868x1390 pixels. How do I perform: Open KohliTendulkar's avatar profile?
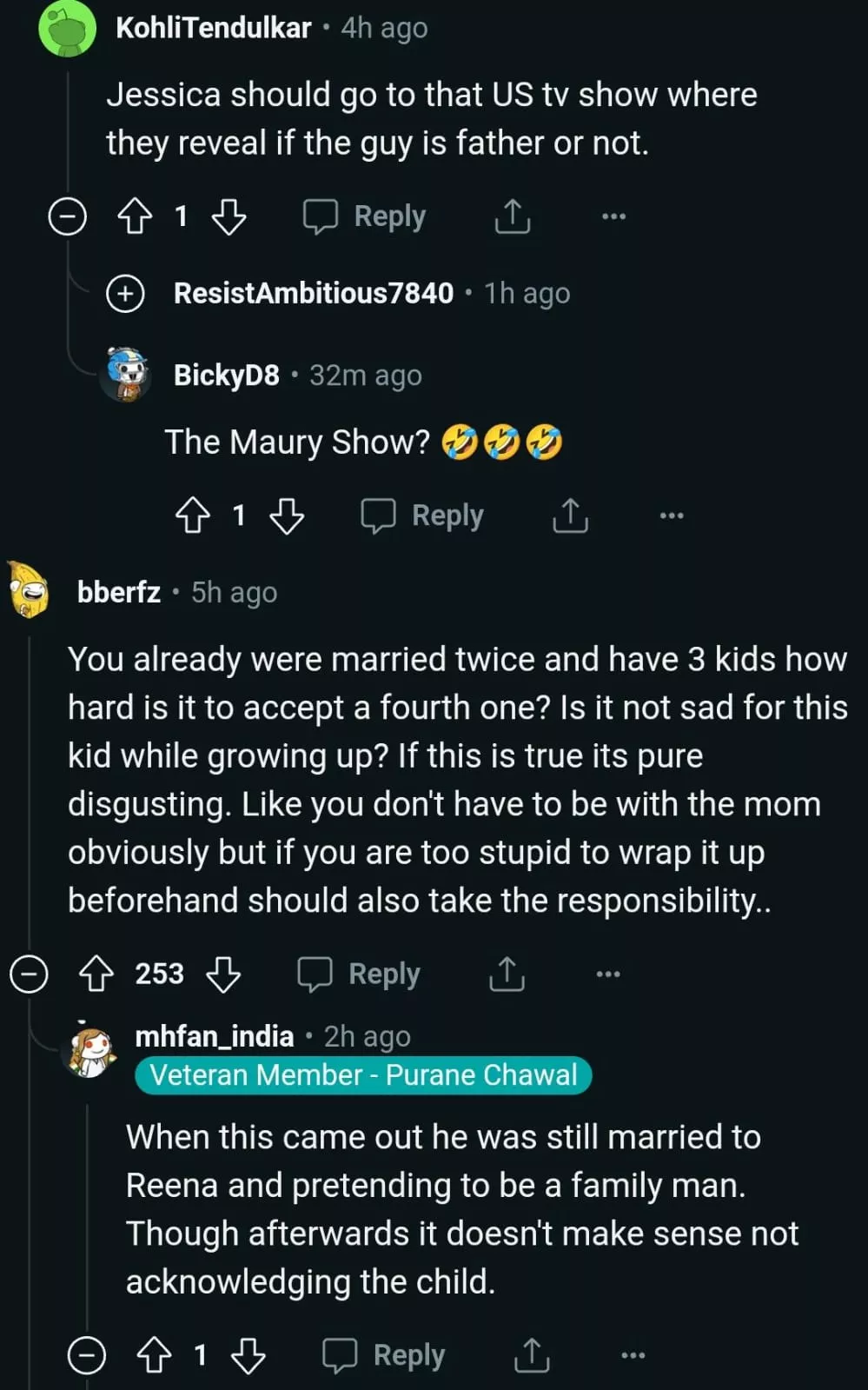(x=67, y=29)
